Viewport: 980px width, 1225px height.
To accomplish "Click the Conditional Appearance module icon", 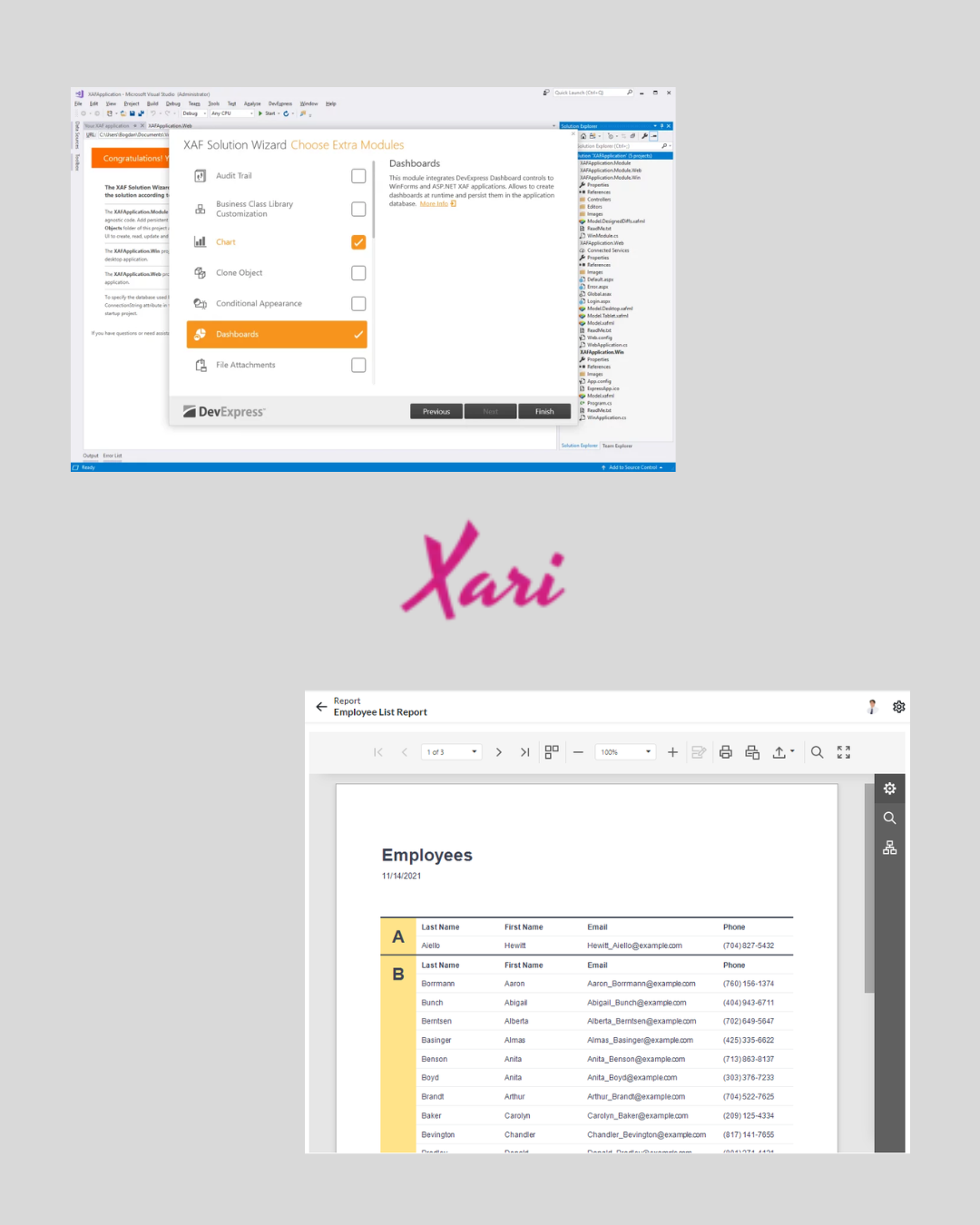I will 201,304.
